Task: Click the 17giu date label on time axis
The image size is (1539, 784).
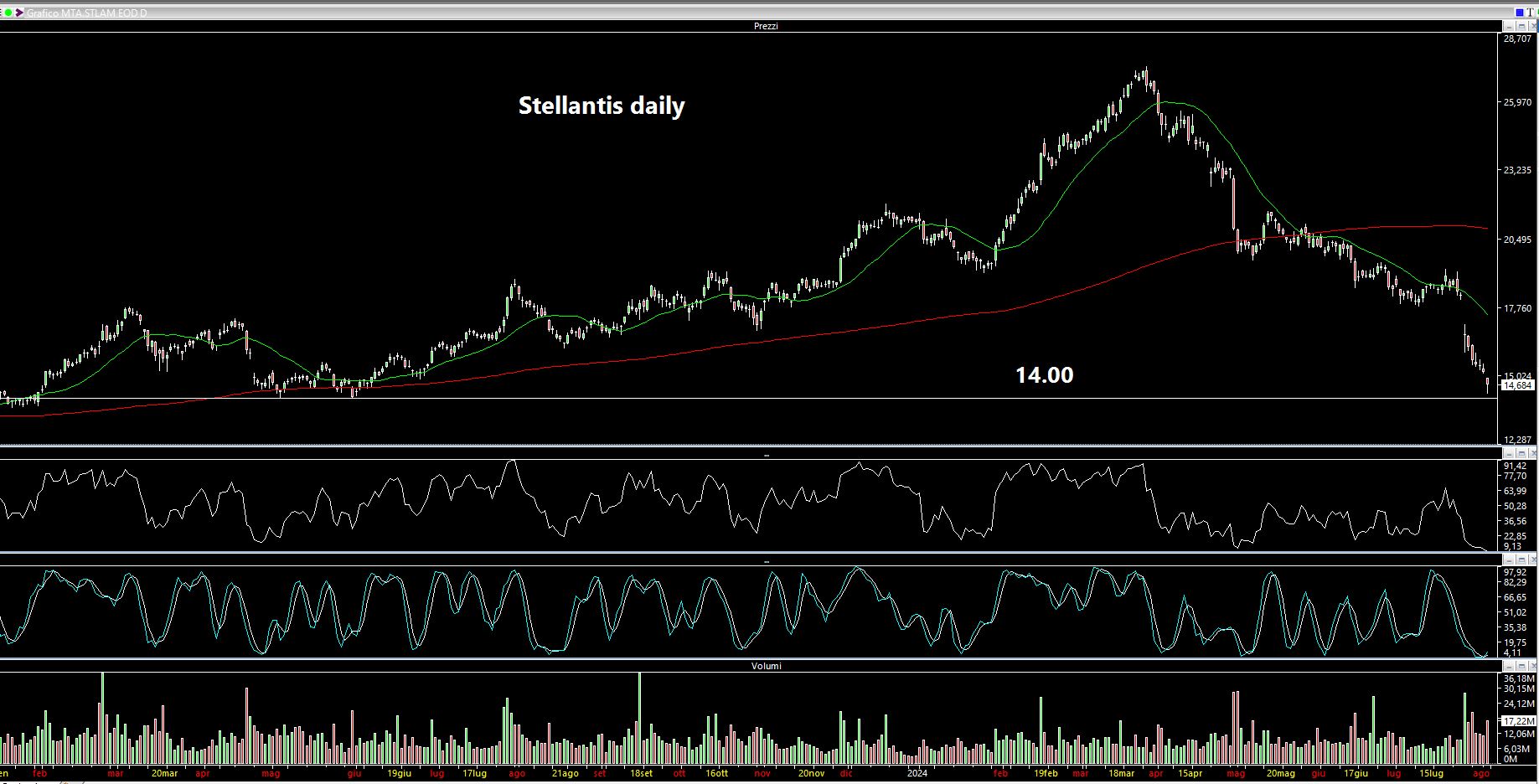Action: (1356, 773)
